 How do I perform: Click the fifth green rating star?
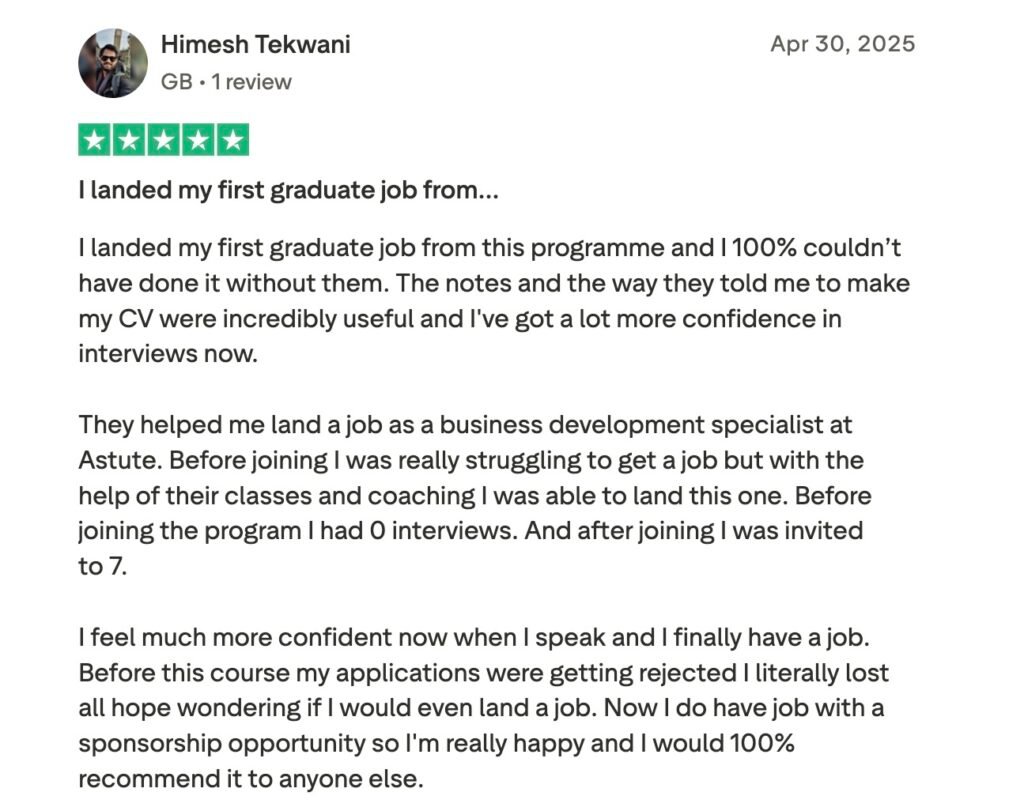(x=232, y=140)
